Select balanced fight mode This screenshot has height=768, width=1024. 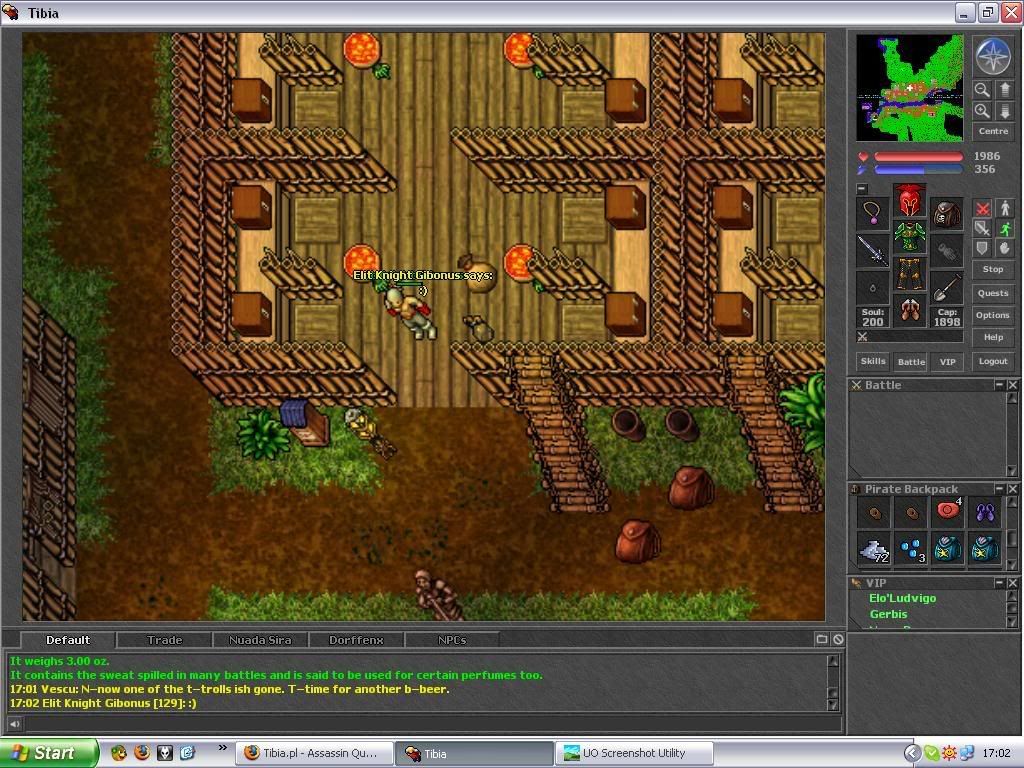982,228
